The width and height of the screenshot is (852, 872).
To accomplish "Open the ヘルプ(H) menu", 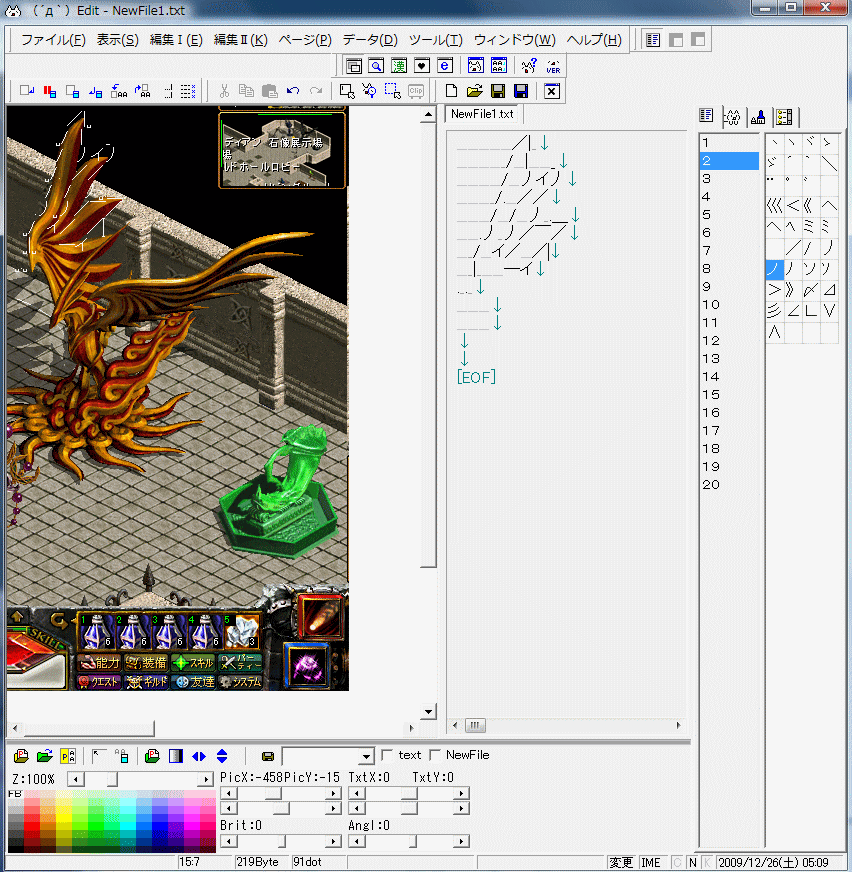I will coord(594,40).
